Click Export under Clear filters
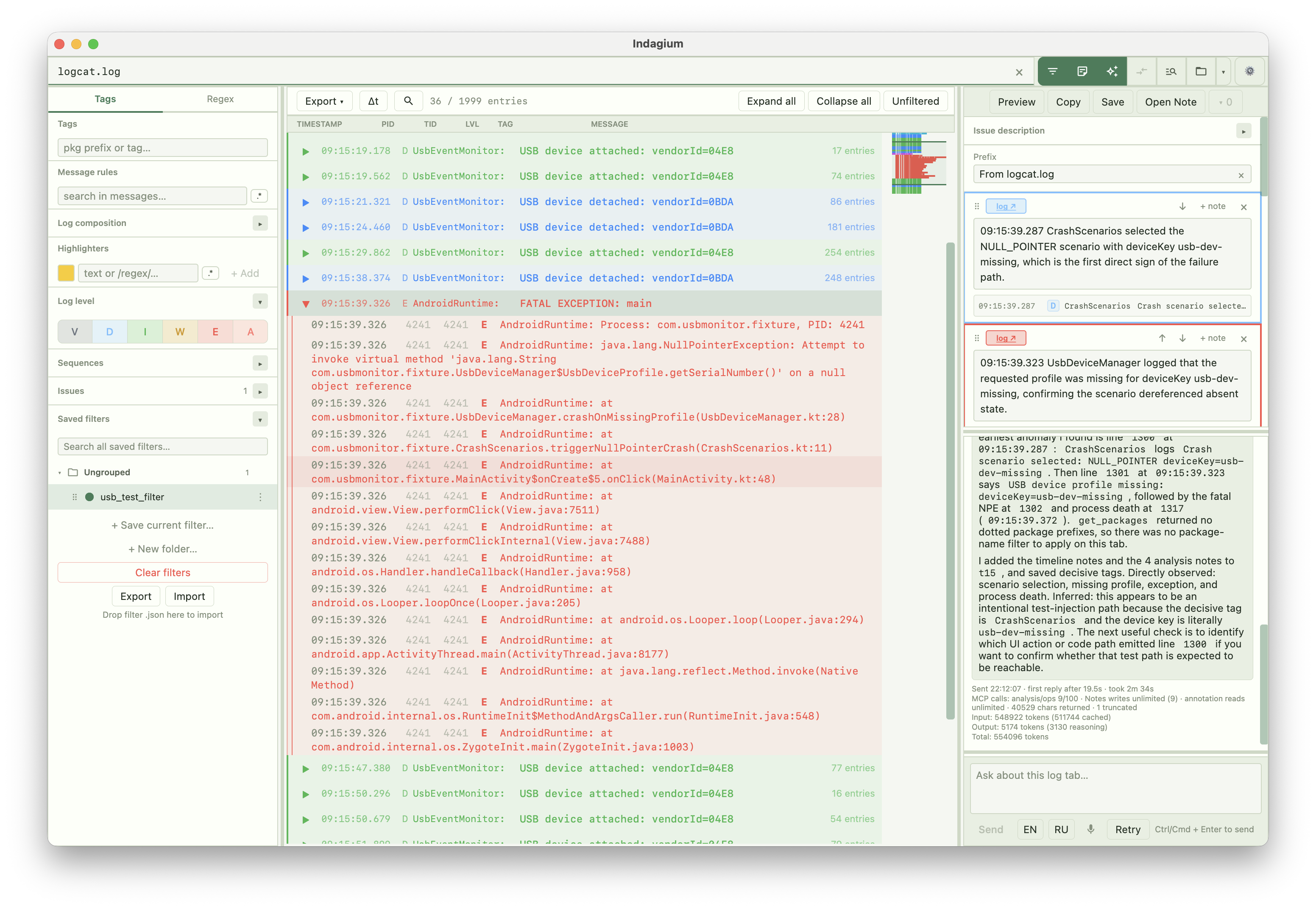This screenshot has width=1316, height=909. (x=136, y=596)
